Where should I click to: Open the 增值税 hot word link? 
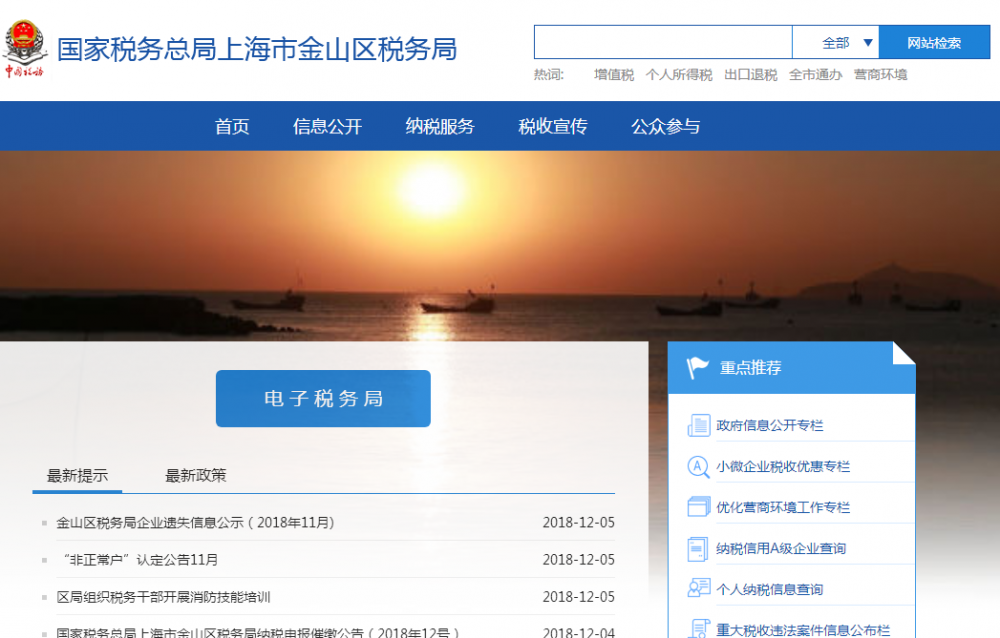[612, 74]
